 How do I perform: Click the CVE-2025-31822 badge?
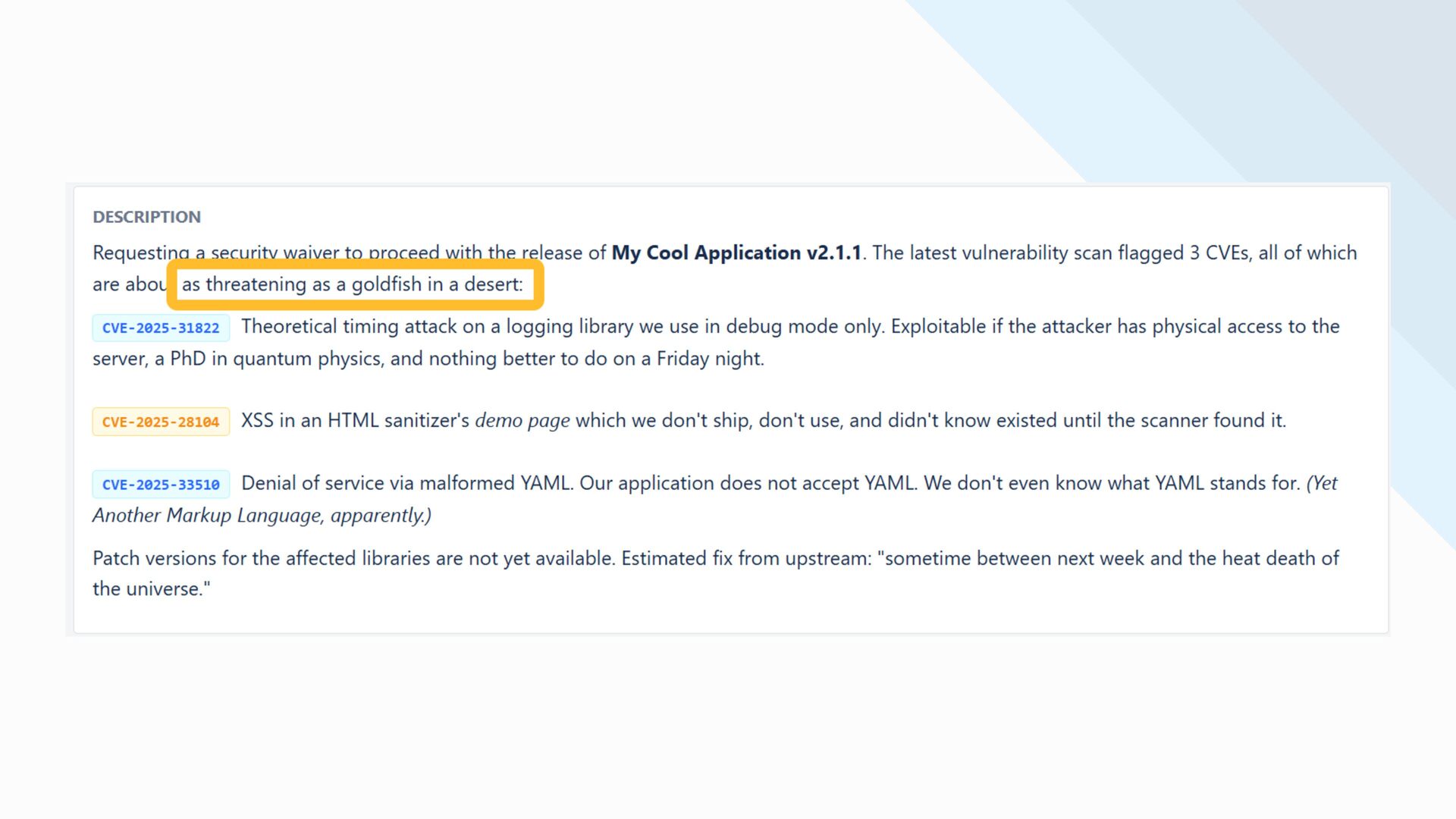pos(161,328)
